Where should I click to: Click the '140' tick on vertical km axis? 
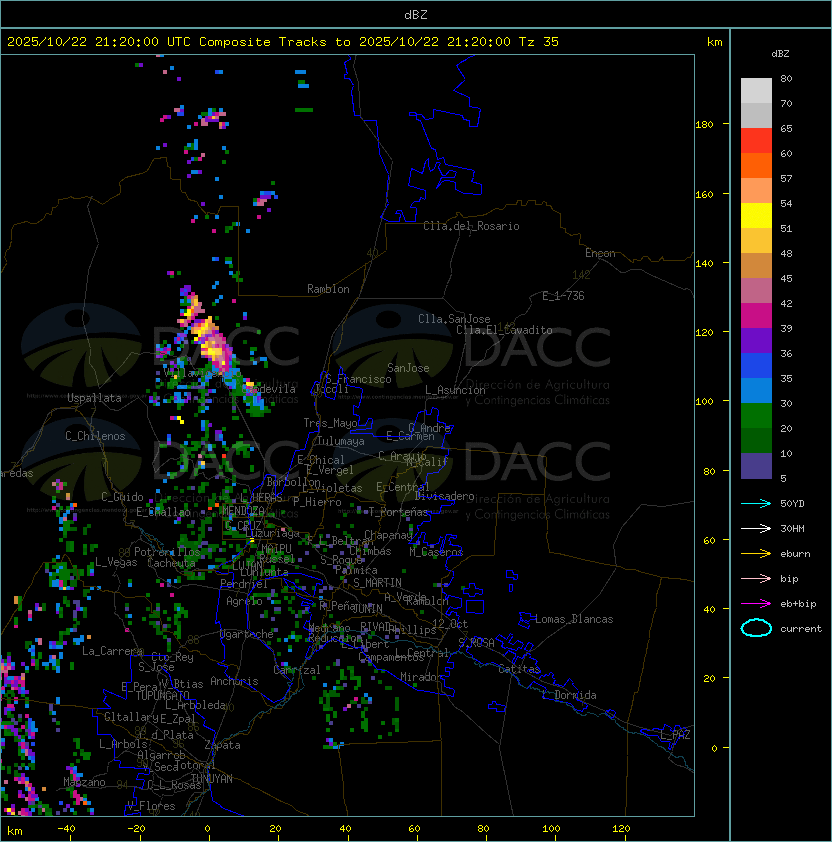[x=704, y=264]
